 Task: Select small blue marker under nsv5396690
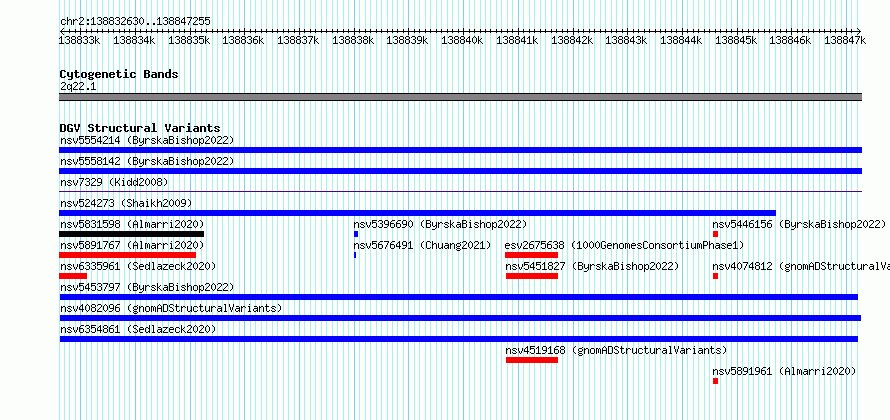point(356,234)
